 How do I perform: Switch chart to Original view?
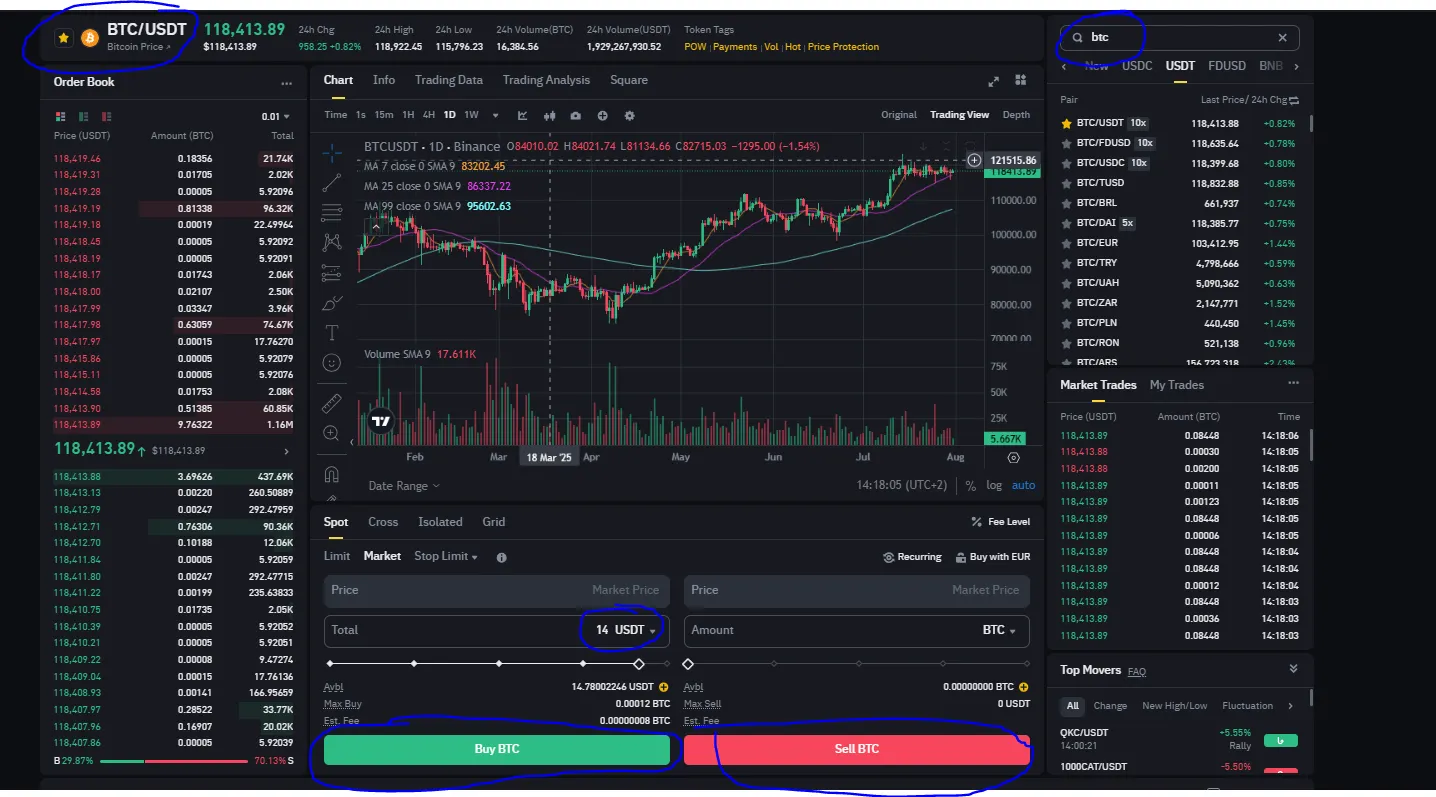point(899,115)
